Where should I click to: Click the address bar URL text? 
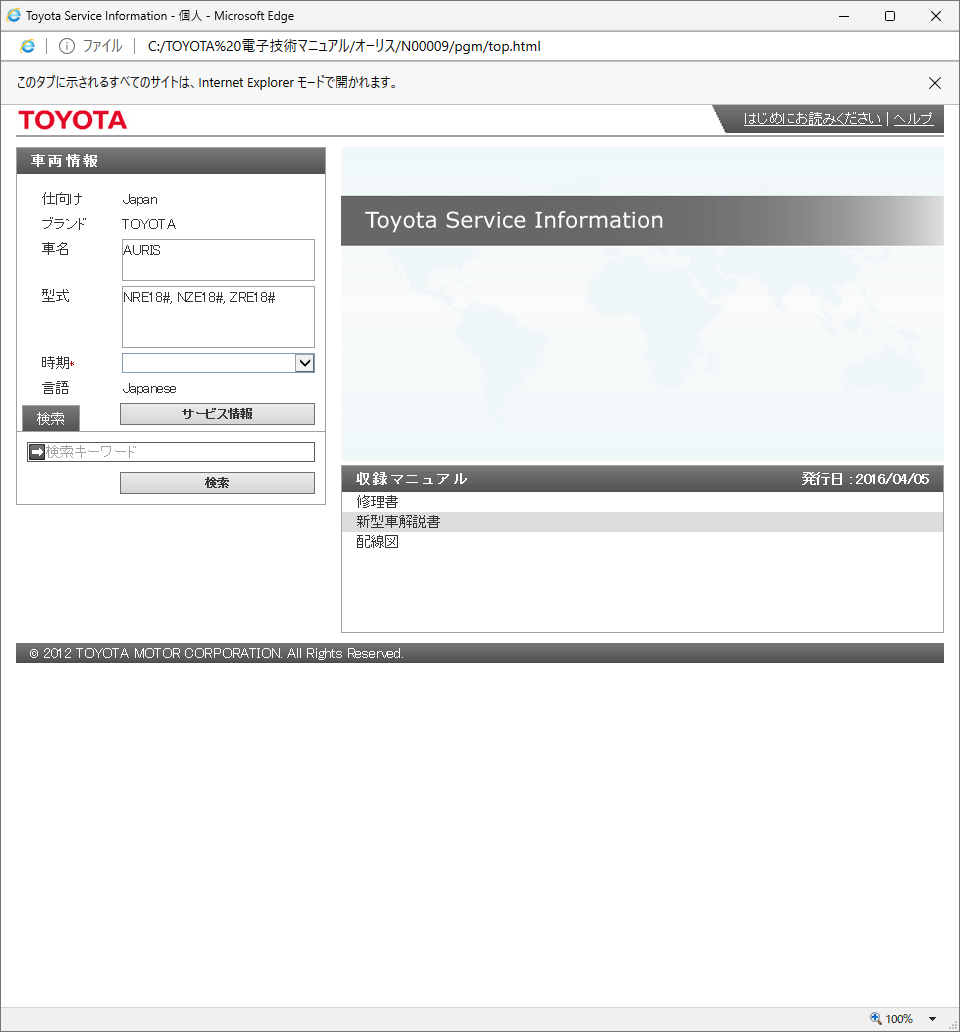[344, 46]
